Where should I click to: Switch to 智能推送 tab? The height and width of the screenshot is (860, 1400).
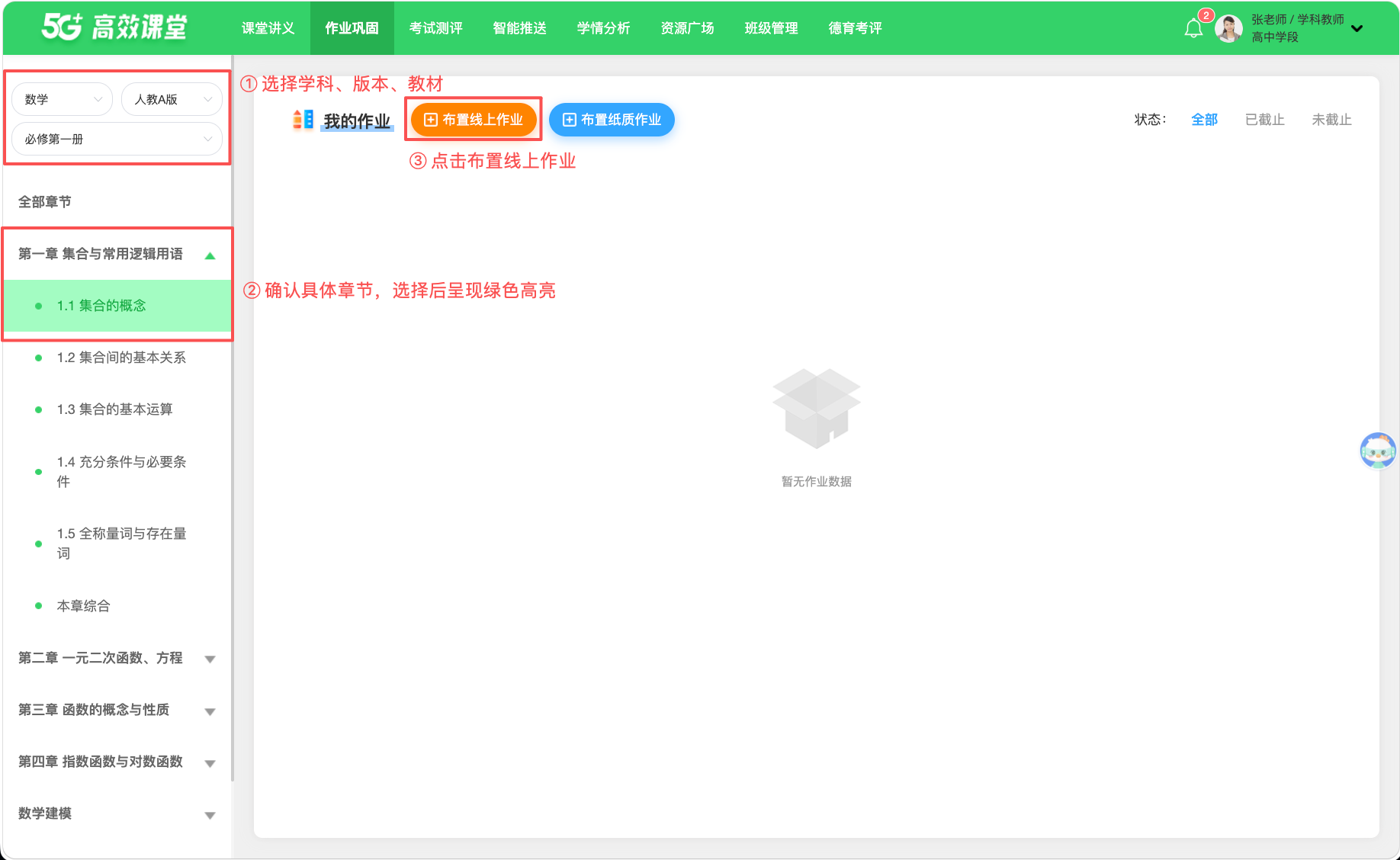(519, 28)
